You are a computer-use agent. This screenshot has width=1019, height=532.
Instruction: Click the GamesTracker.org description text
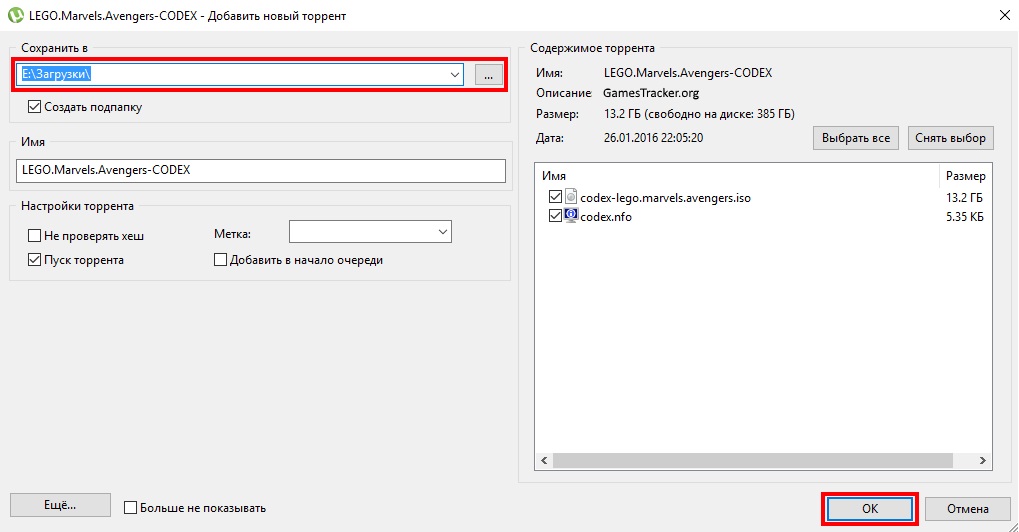[x=651, y=93]
